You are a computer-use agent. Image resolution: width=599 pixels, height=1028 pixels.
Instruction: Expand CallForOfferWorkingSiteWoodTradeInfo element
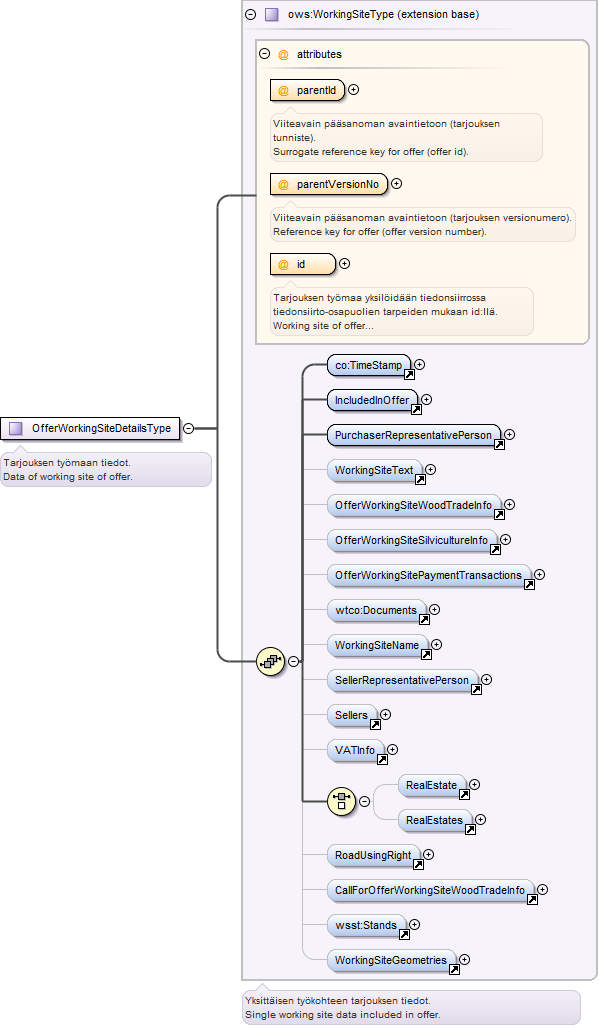pyautogui.click(x=543, y=890)
